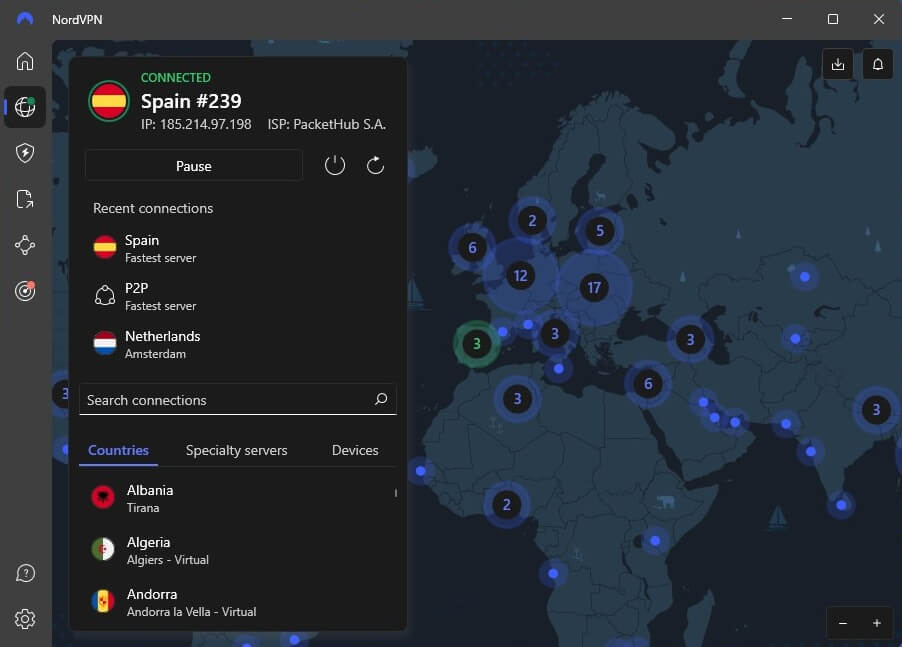Select the VPN globe icon in sidebar
The image size is (902, 647).
click(25, 107)
